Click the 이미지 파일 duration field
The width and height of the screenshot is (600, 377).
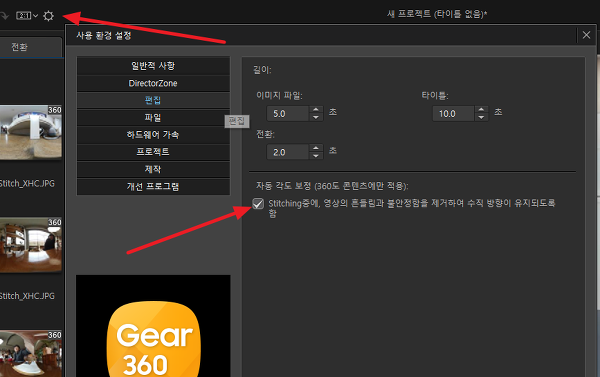(288, 114)
